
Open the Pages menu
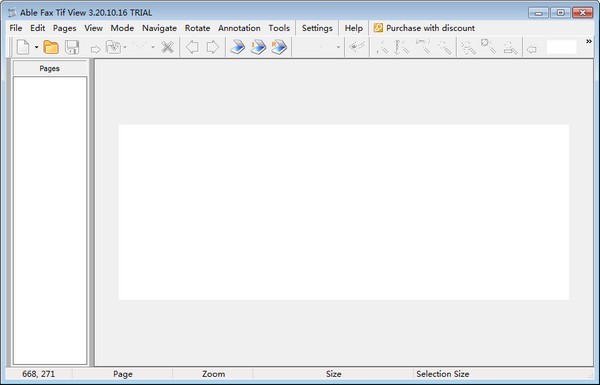pos(64,28)
